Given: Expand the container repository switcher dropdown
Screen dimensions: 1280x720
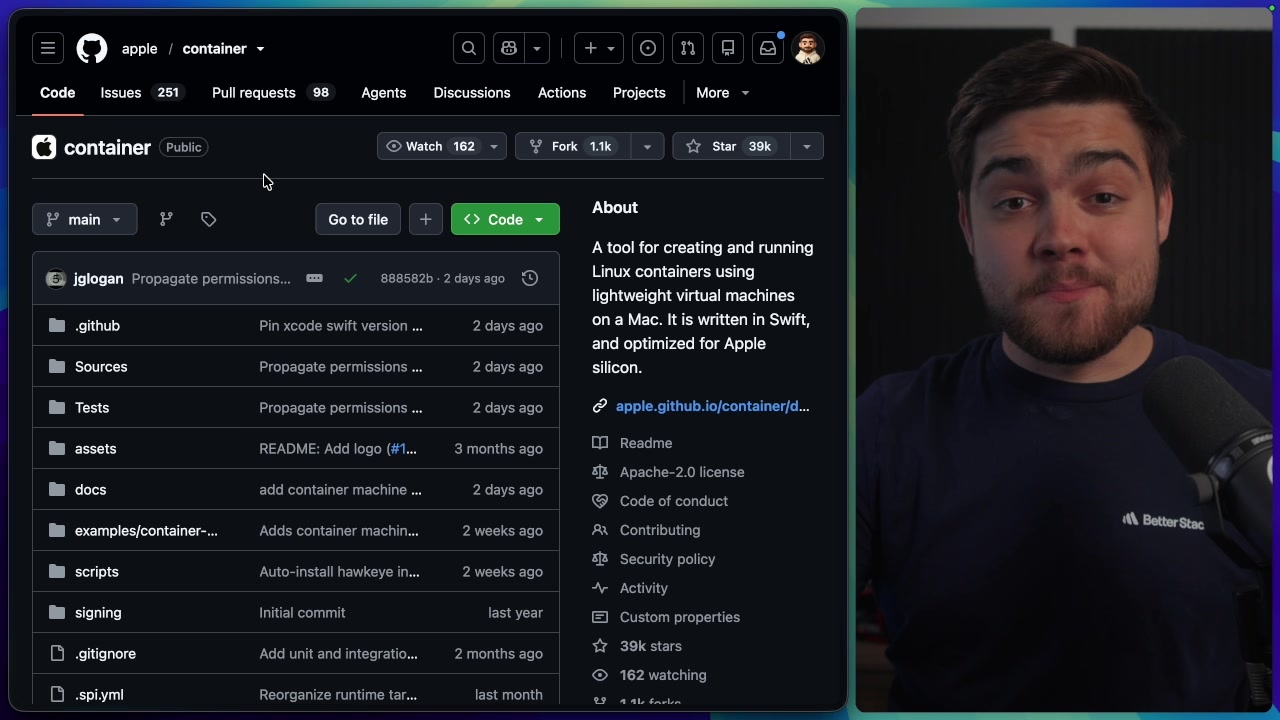Looking at the screenshot, I should point(260,49).
